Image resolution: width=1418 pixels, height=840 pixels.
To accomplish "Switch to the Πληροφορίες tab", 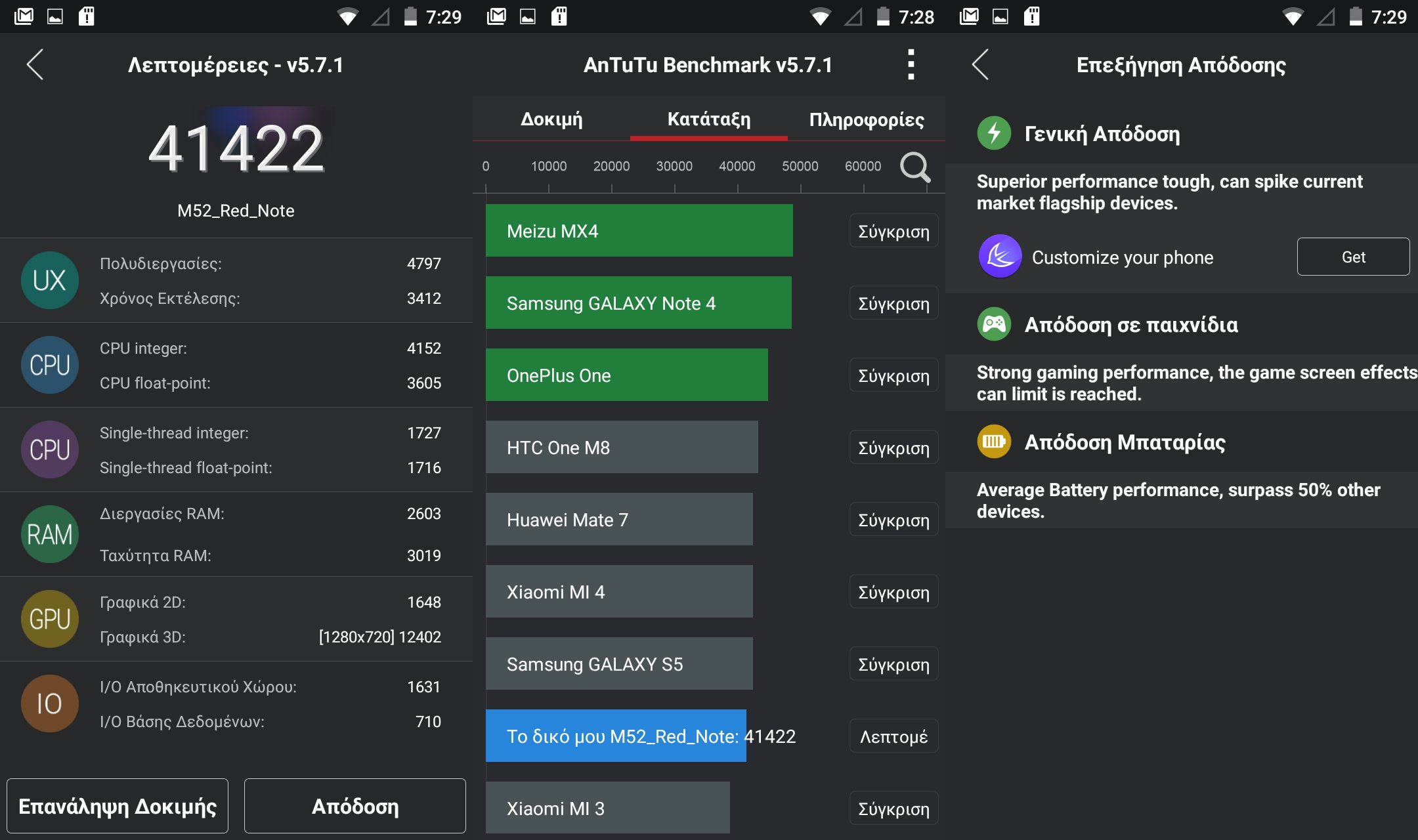I will (x=867, y=119).
